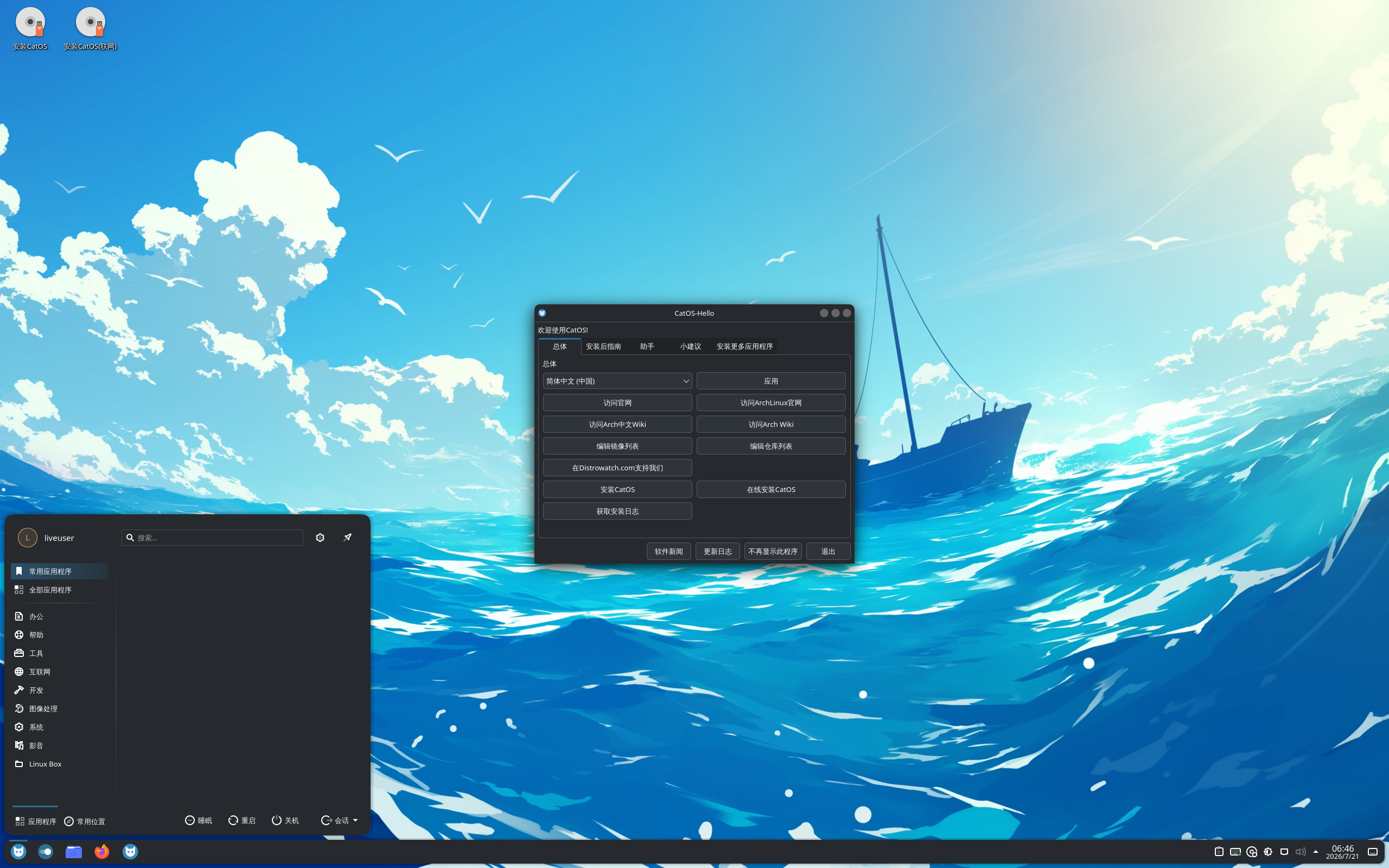Image resolution: width=1389 pixels, height=868 pixels.
Task: Click the 更新日志 button
Action: point(717,551)
